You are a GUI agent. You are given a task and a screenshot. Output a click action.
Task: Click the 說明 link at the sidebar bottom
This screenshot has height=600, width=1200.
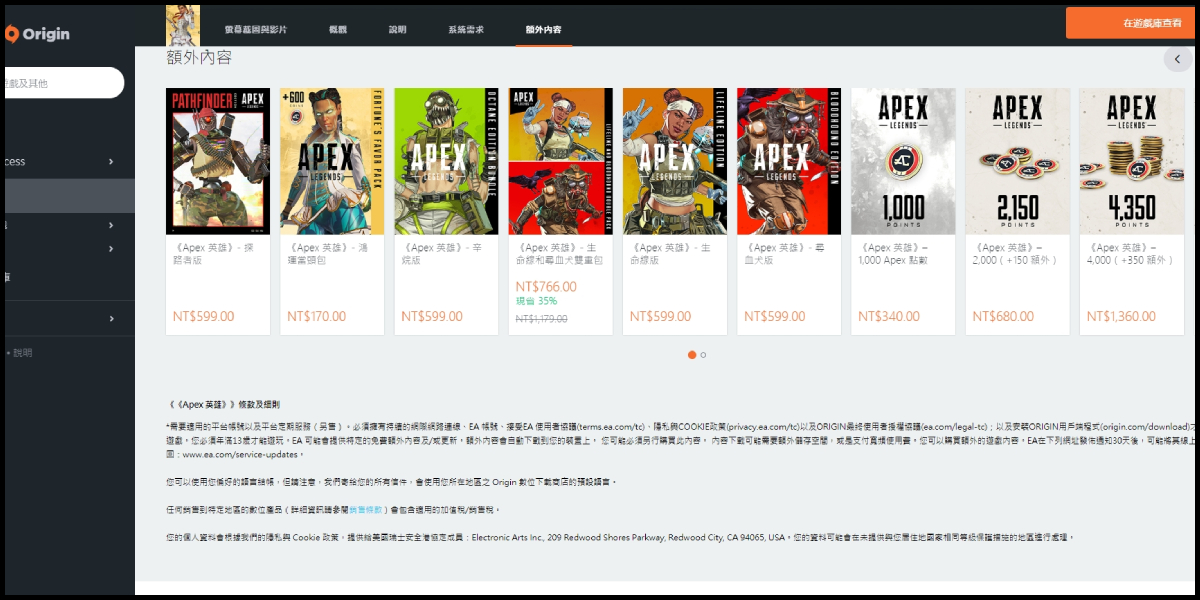(22, 353)
